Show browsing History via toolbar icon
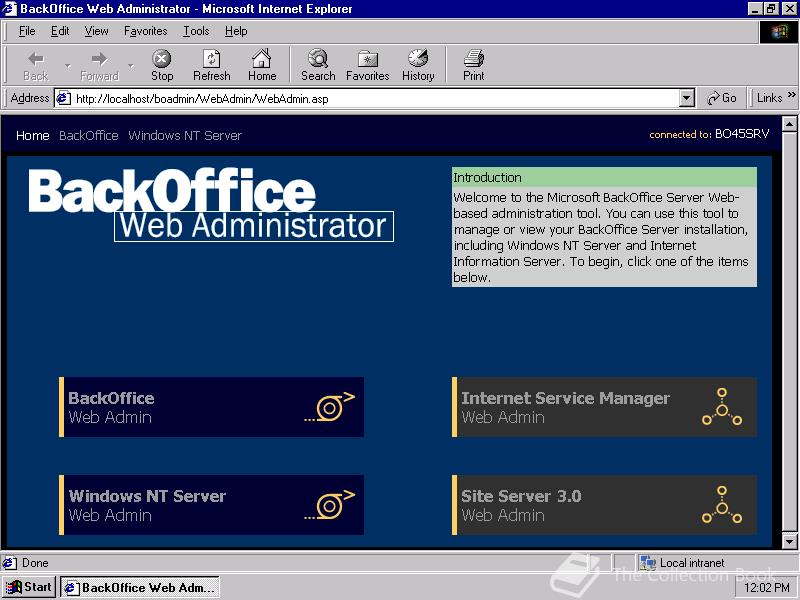 coord(418,59)
